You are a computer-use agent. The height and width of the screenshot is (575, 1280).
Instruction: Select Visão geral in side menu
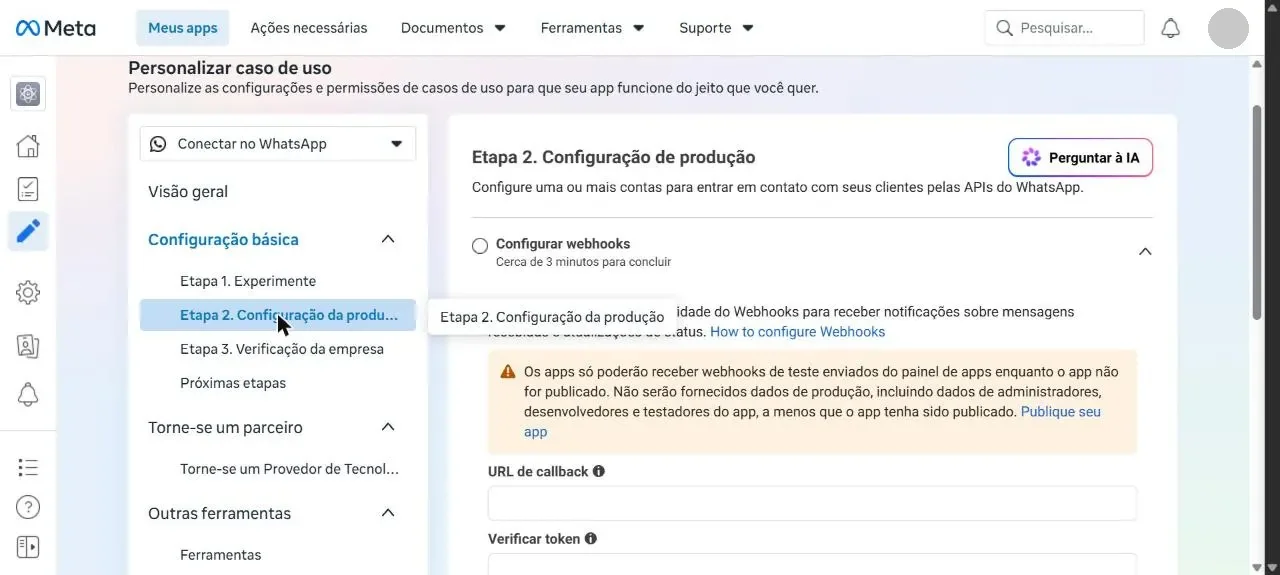(x=188, y=191)
